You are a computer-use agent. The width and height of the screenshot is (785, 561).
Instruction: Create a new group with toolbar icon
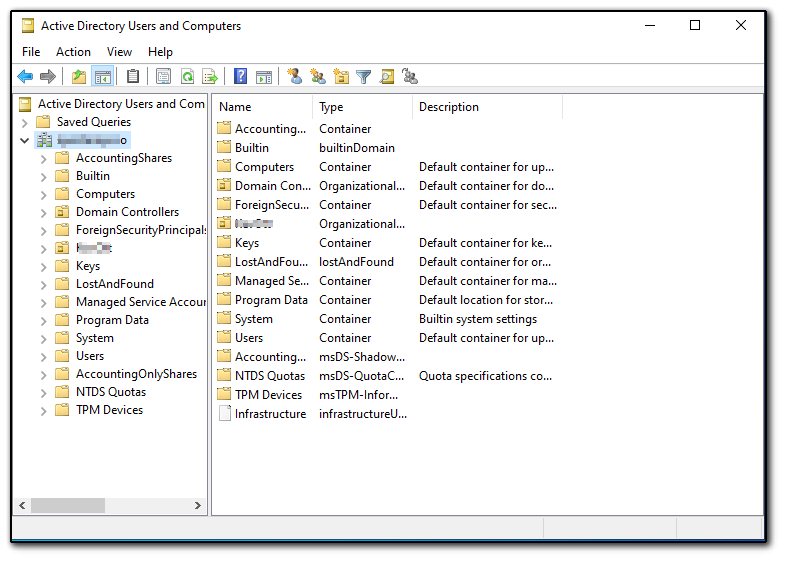(318, 77)
